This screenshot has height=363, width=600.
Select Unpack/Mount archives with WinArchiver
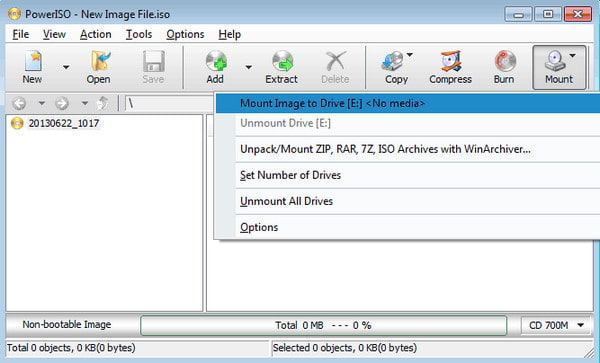(408, 149)
